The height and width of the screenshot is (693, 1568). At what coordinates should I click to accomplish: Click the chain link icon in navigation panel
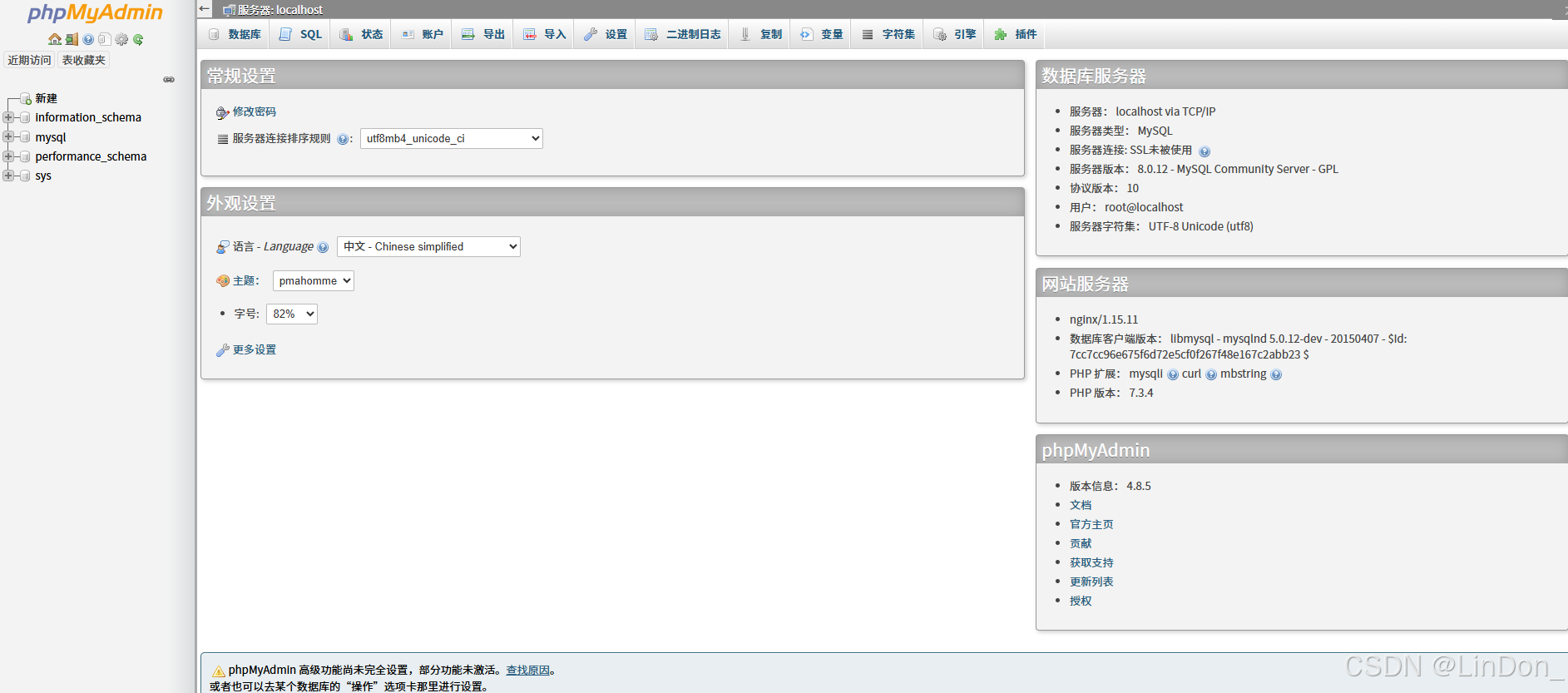point(169,80)
